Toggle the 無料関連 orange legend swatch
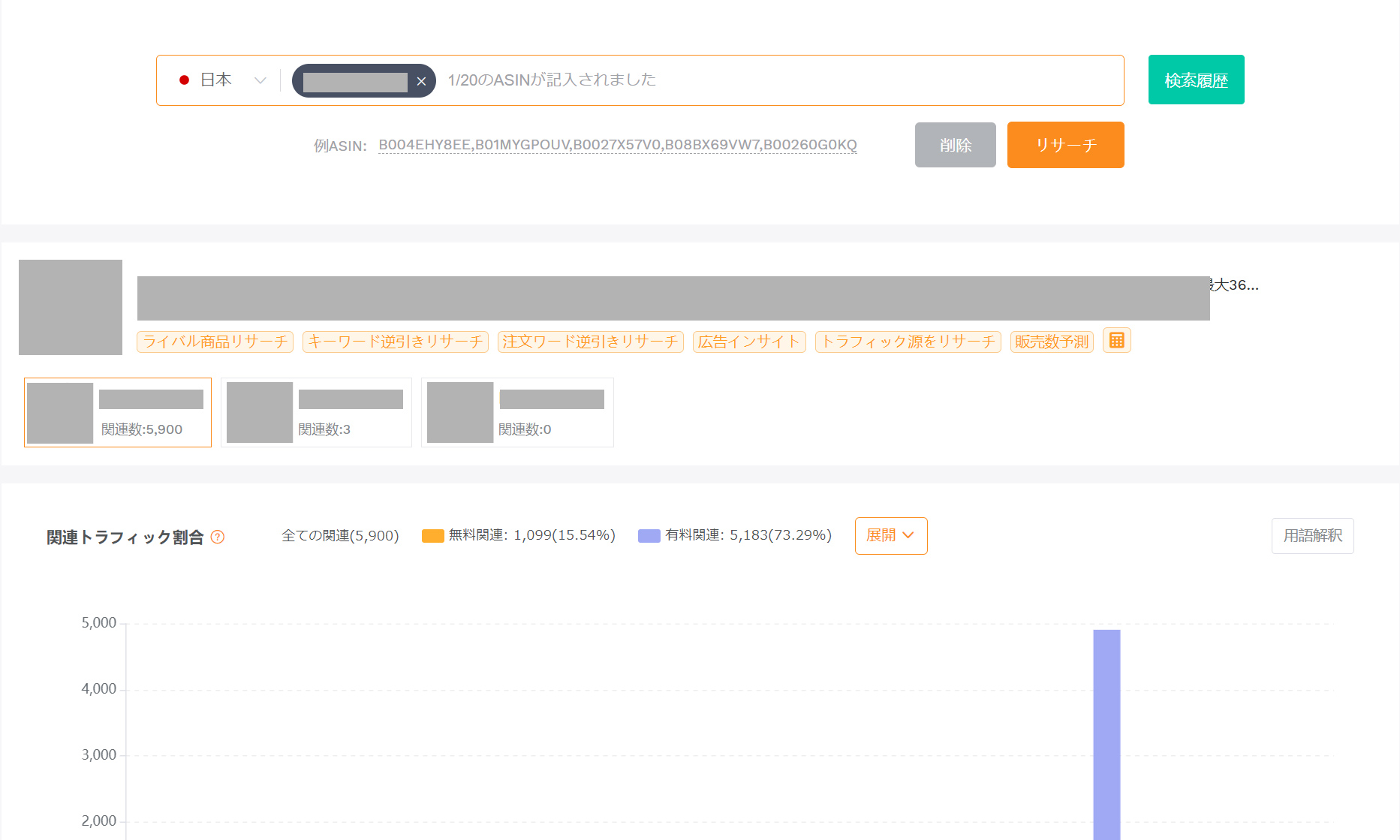Screen dimensions: 1400x840 click(x=432, y=536)
